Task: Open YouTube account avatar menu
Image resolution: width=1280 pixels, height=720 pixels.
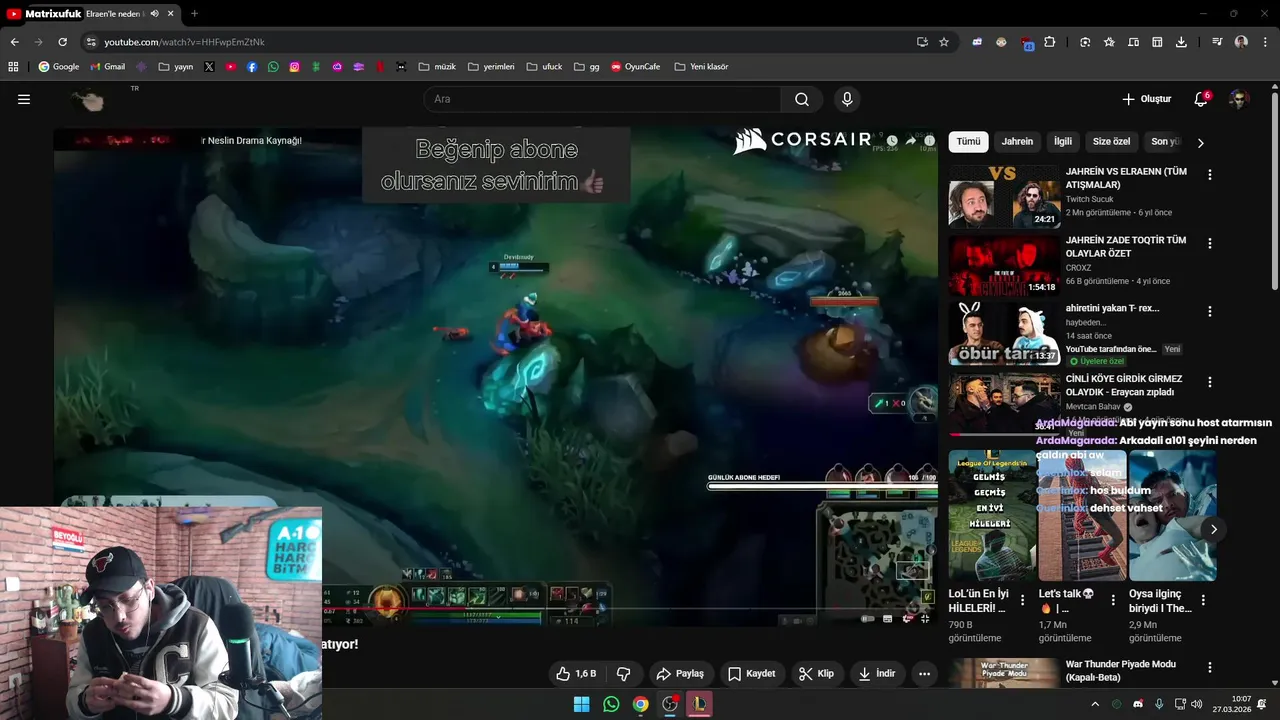Action: (1239, 99)
